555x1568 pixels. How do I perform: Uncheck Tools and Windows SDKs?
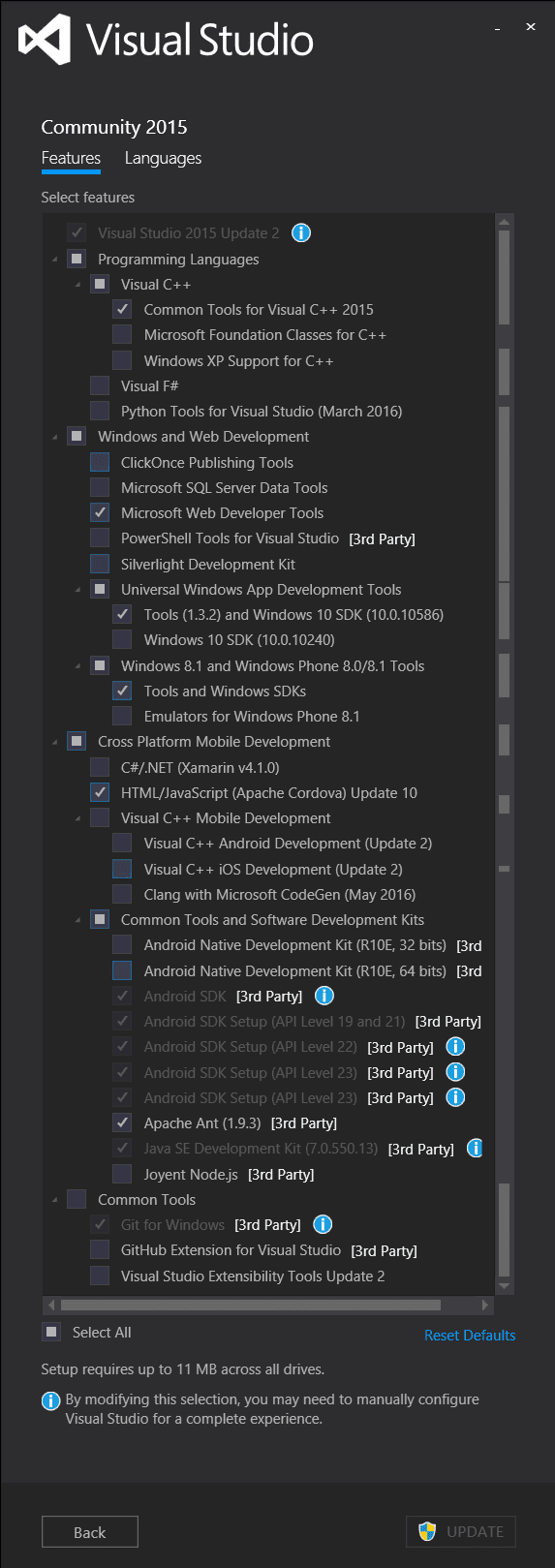pyautogui.click(x=122, y=691)
